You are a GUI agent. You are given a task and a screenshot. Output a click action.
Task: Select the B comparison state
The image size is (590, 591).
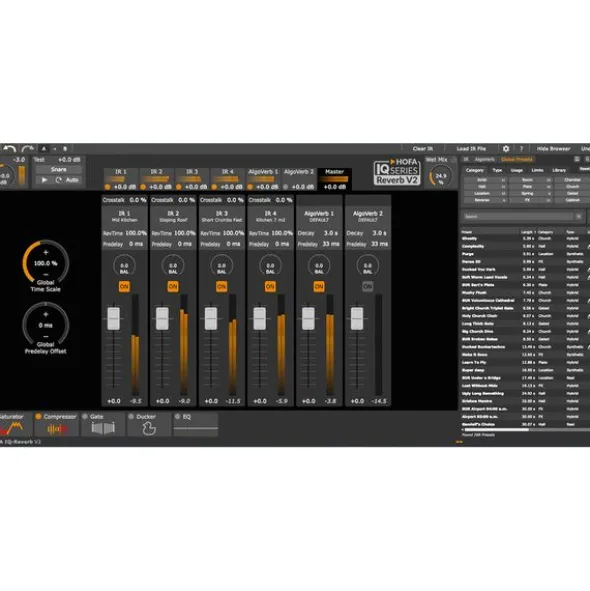[65, 149]
